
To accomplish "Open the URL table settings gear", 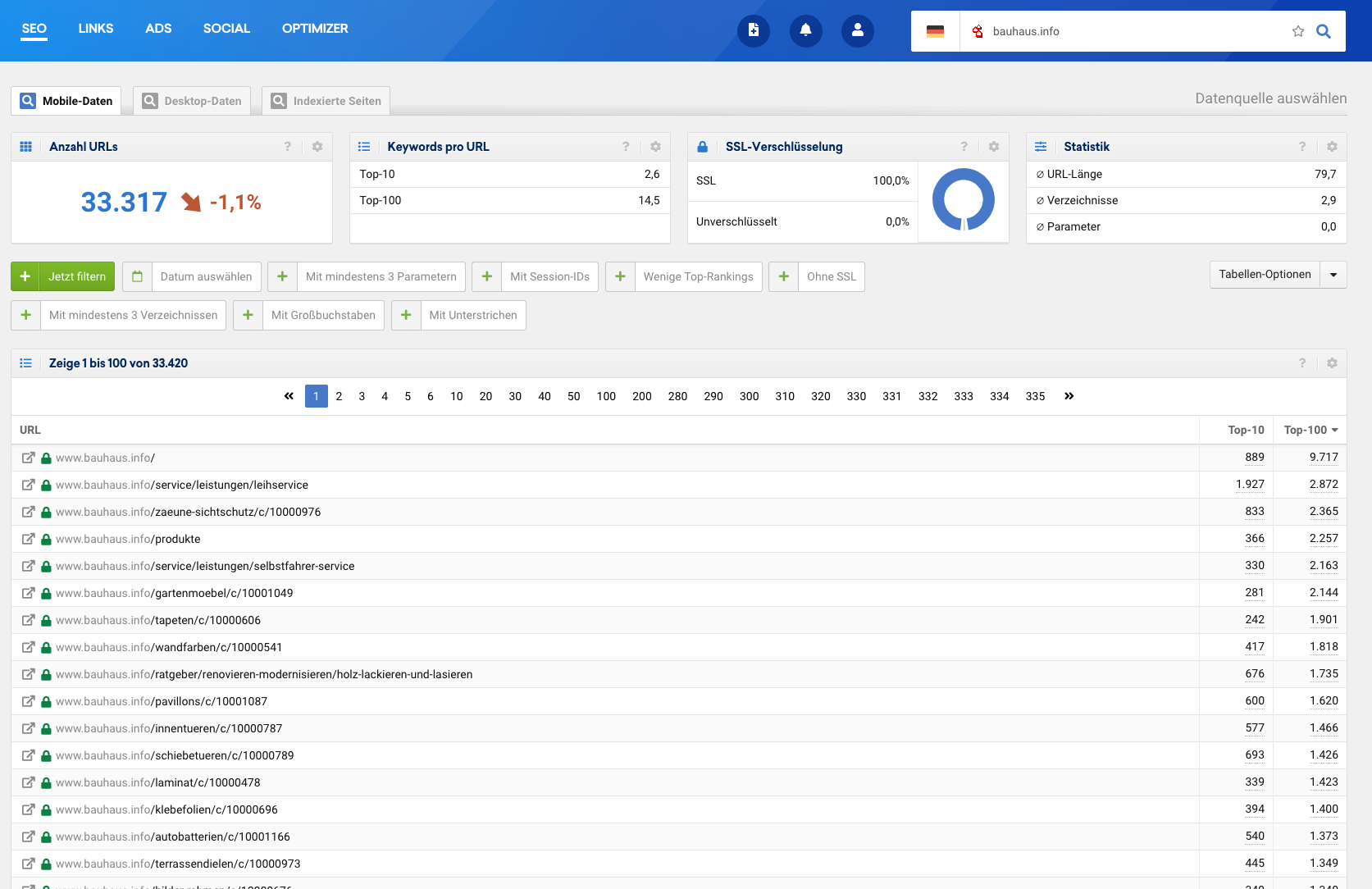I will (1332, 363).
